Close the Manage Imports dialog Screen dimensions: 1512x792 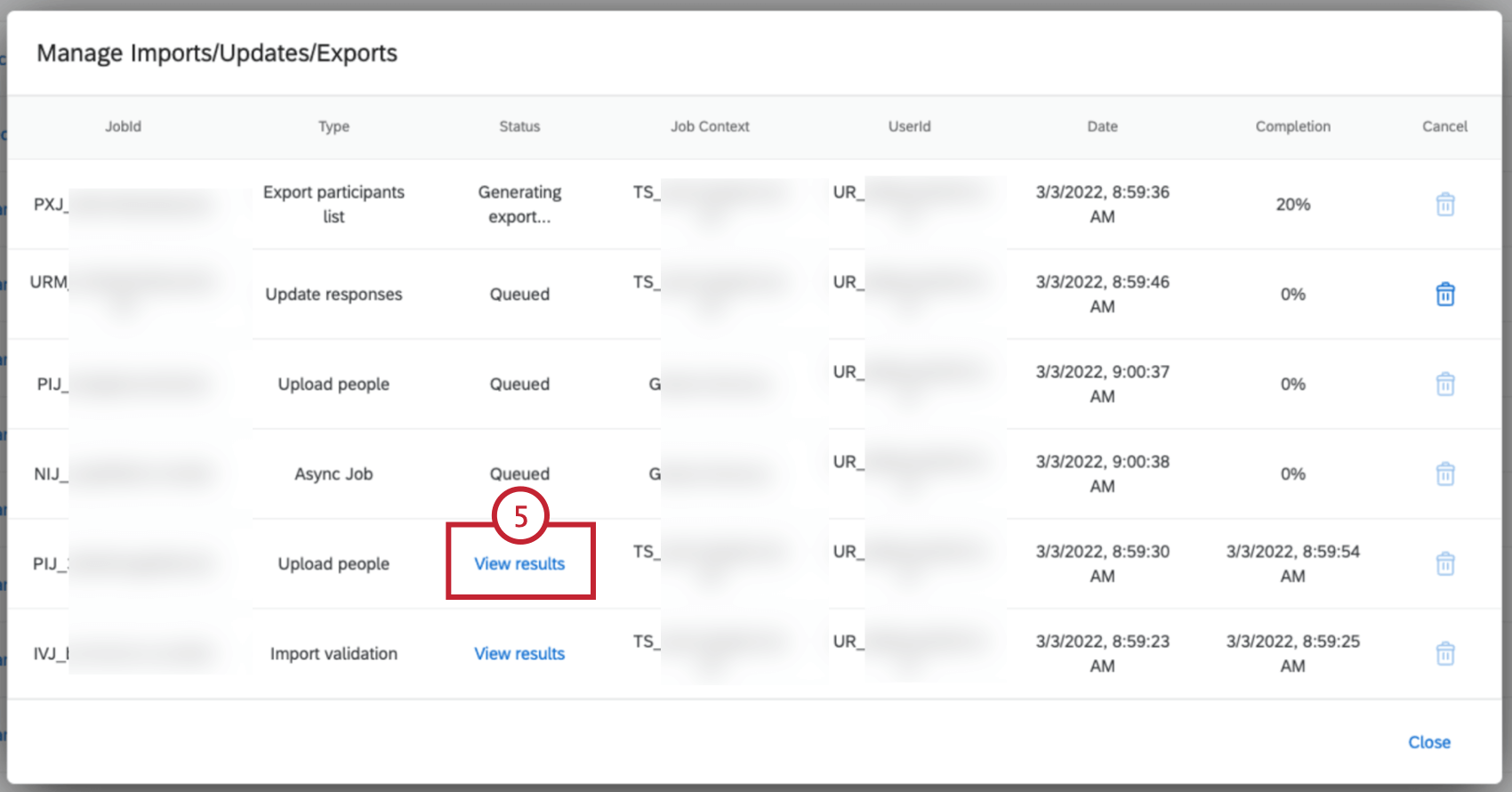1428,742
